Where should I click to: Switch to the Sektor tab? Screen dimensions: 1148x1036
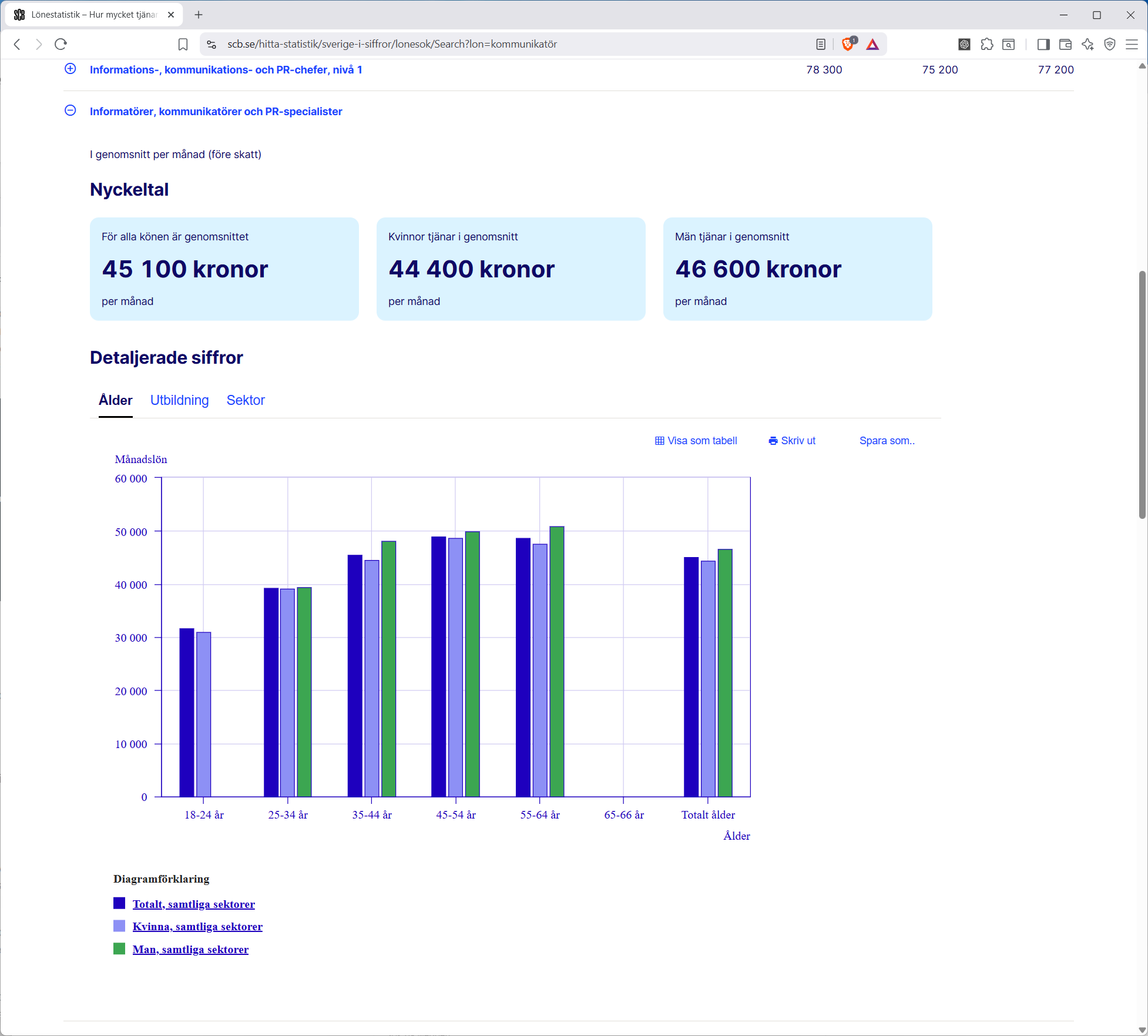tap(246, 400)
